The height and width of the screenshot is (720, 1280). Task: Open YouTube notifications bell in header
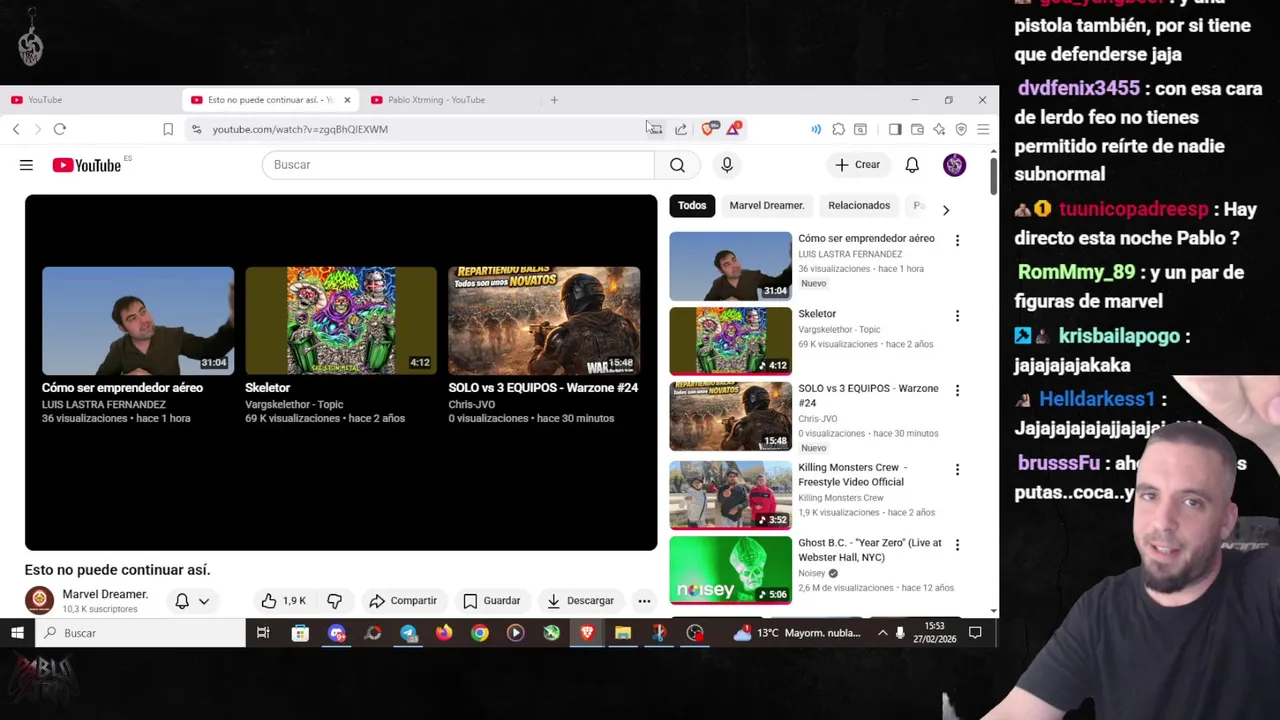(x=912, y=165)
